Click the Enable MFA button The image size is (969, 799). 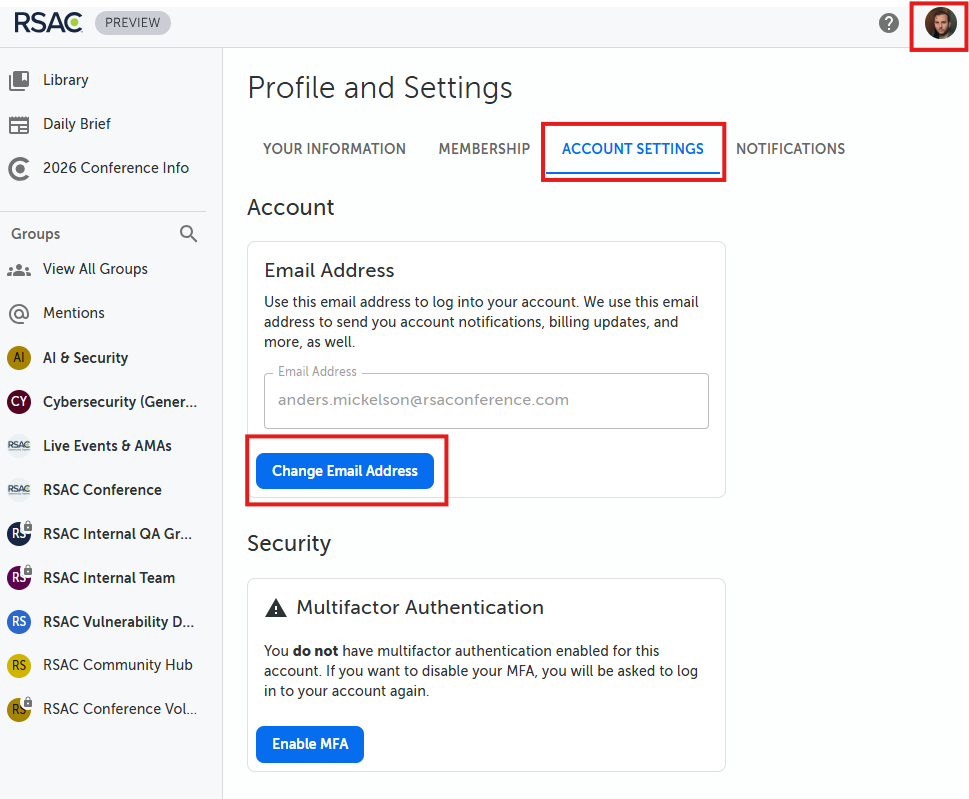310,744
